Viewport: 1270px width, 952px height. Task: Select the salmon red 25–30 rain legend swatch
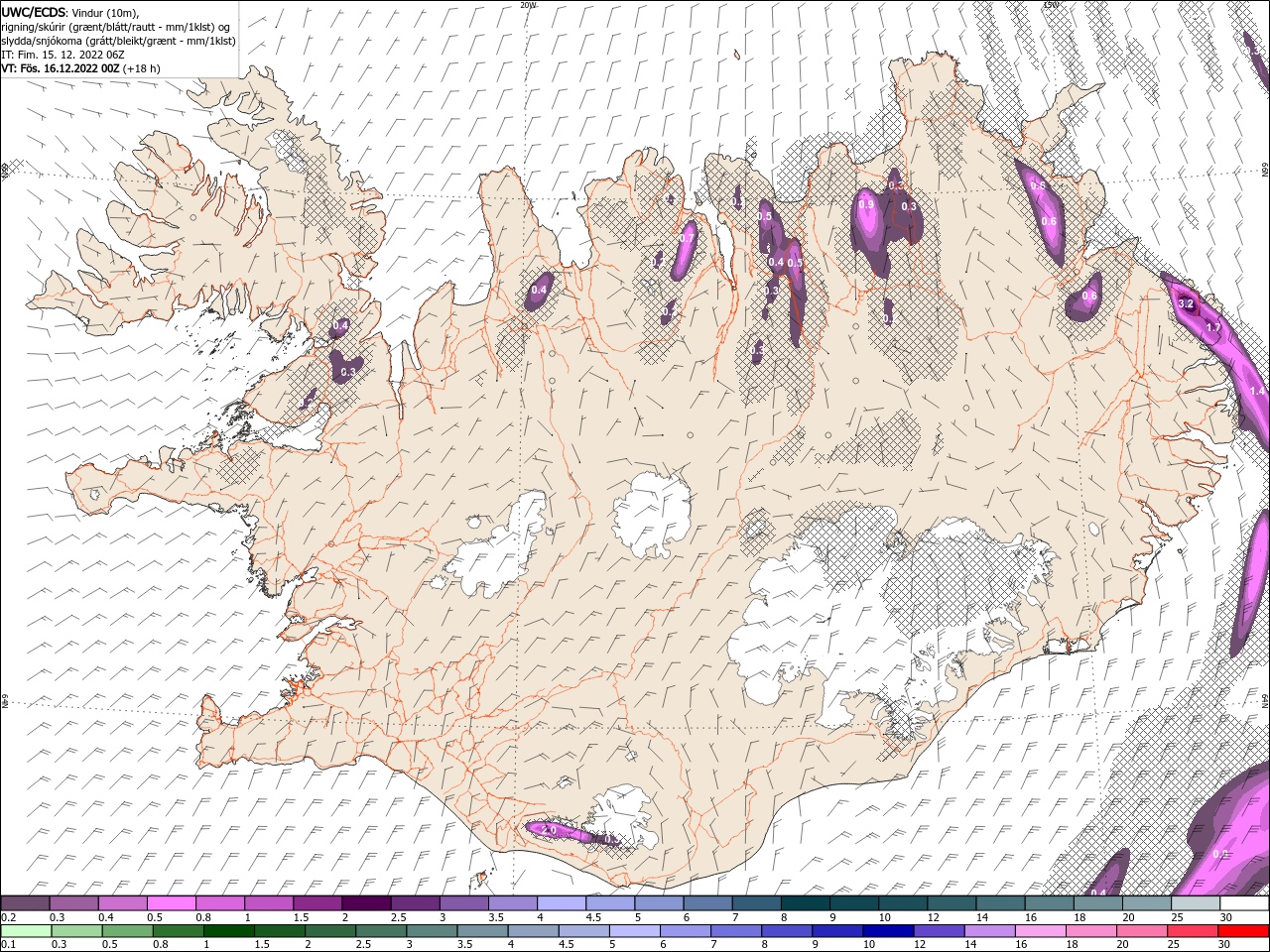click(x=1194, y=930)
